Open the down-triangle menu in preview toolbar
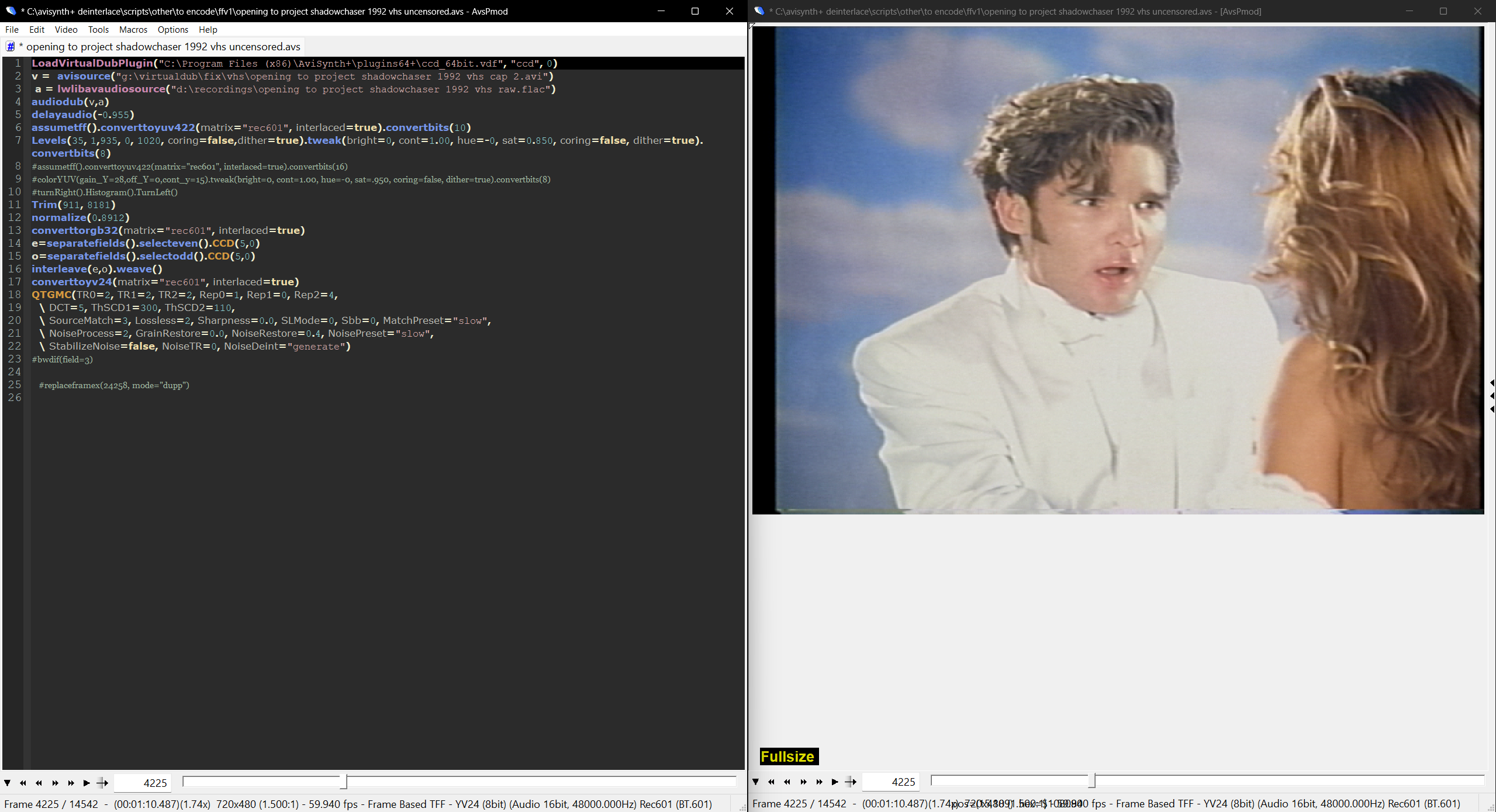The height and width of the screenshot is (812, 1496). pos(755,782)
